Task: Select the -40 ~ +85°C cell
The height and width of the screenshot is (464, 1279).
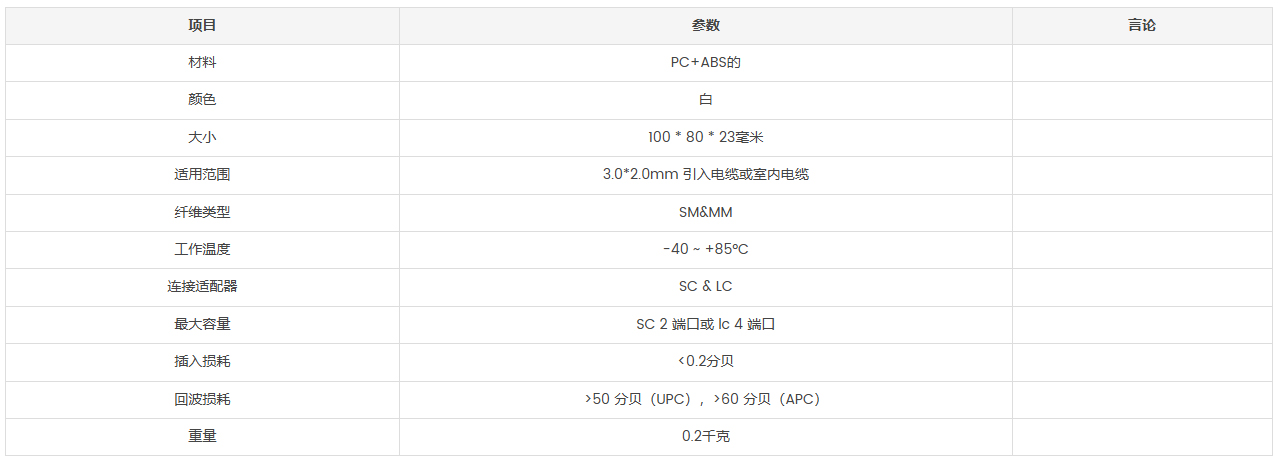Action: 706,249
